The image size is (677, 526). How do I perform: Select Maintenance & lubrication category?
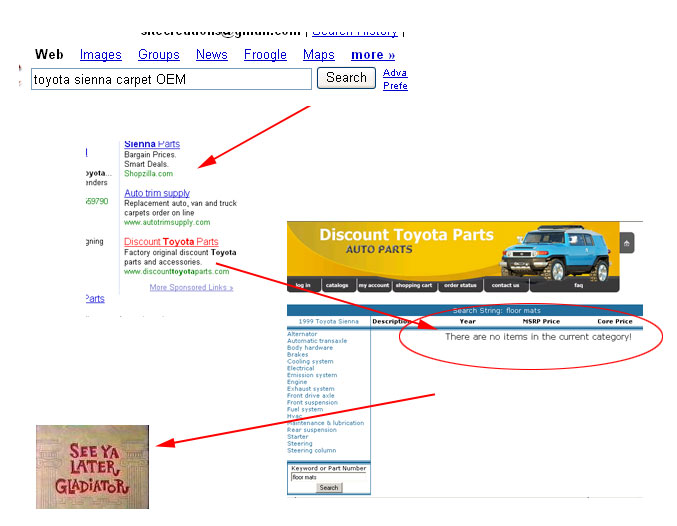click(x=326, y=423)
